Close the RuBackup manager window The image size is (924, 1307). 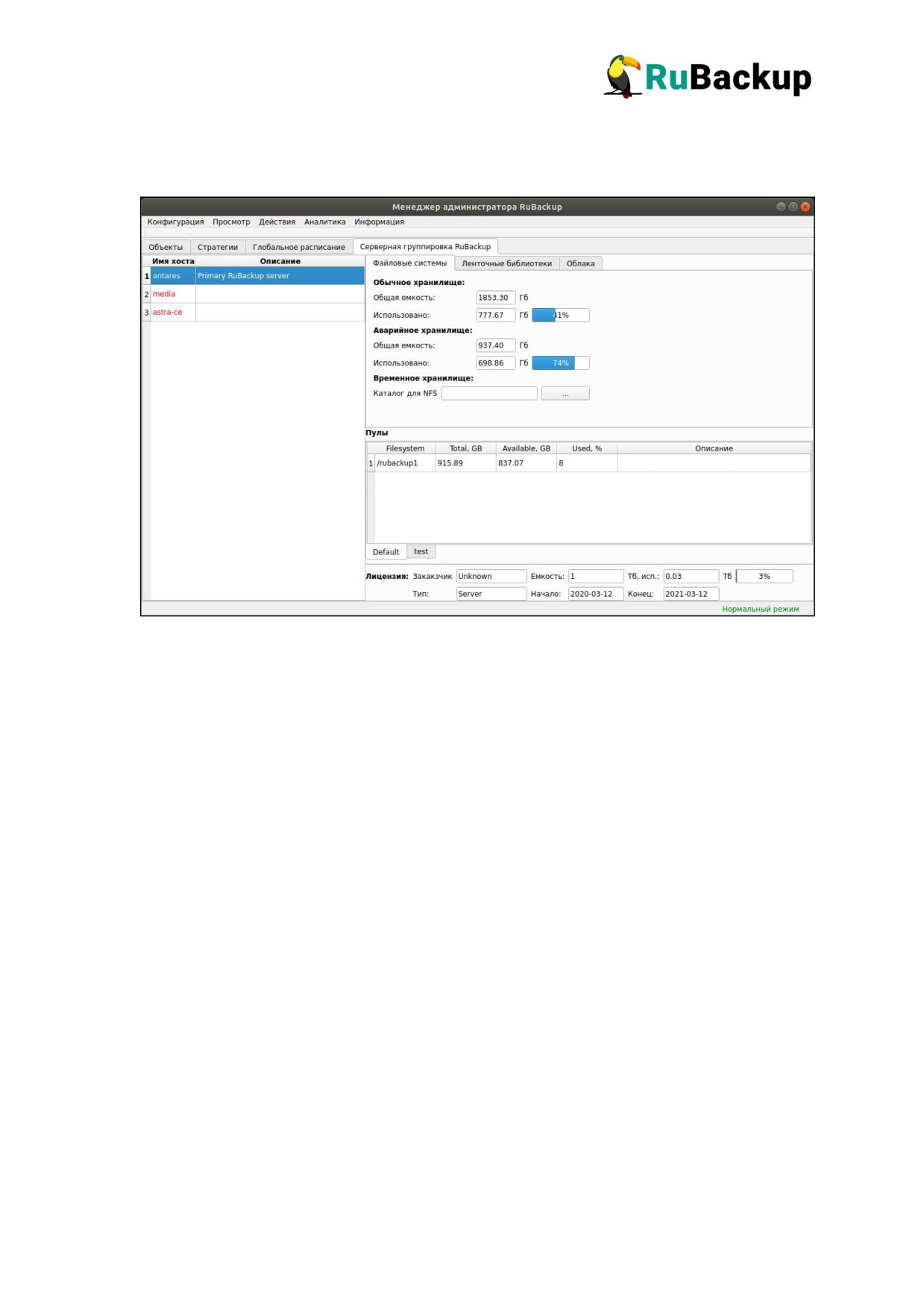(x=805, y=207)
